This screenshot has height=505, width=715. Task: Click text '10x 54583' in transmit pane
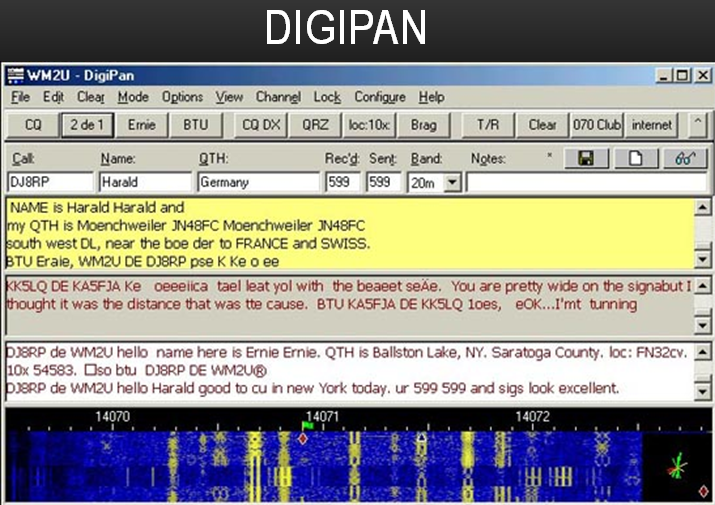[41, 370]
